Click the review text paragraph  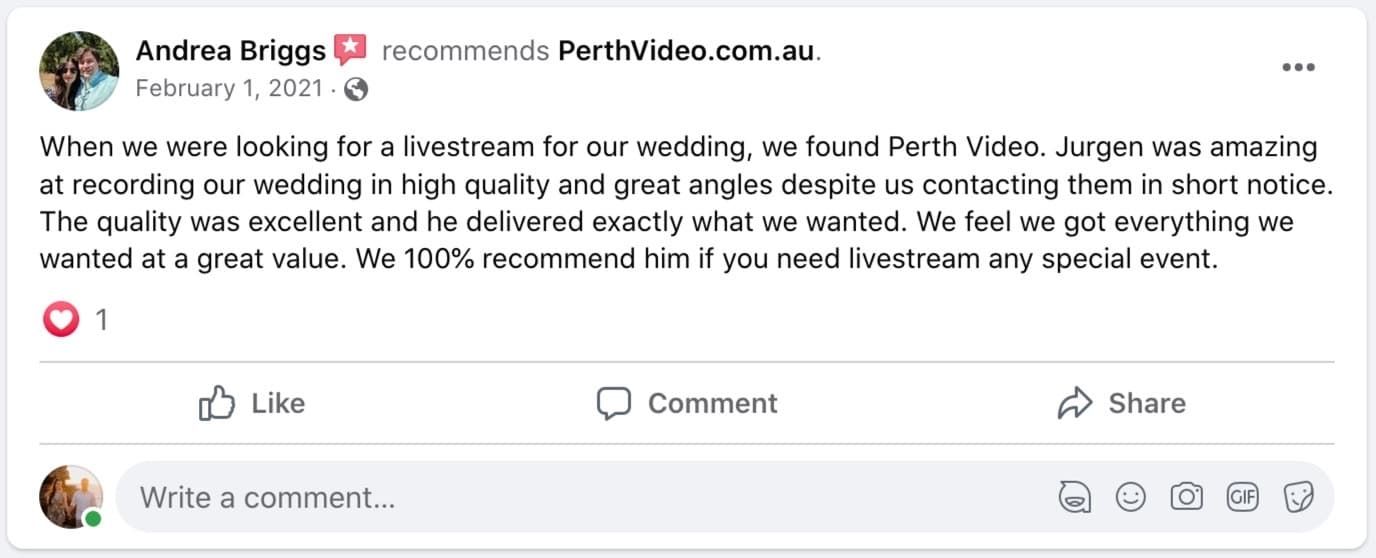point(678,204)
